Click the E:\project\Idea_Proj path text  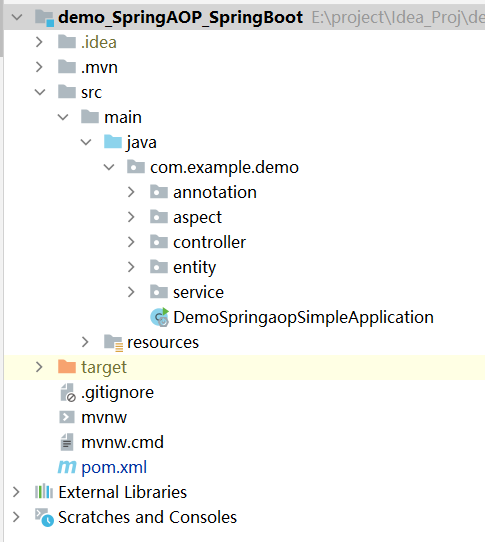coord(398,18)
